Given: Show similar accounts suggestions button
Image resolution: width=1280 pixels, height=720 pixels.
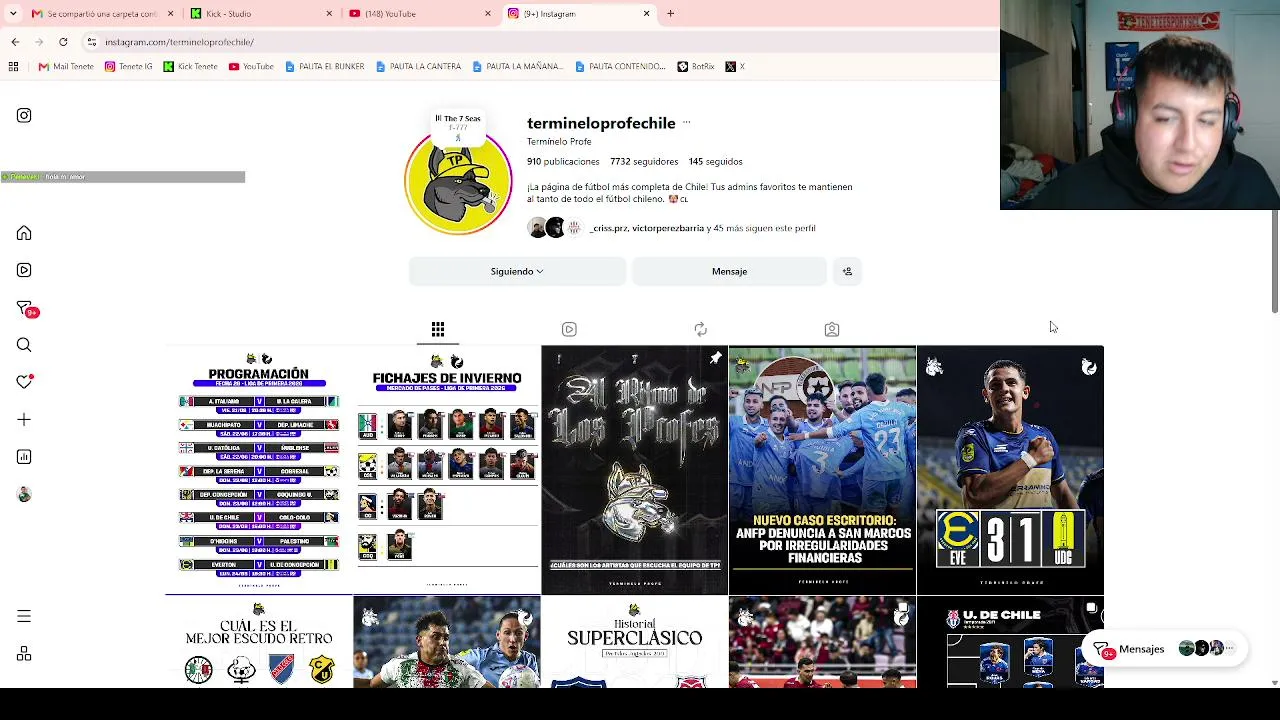Looking at the screenshot, I should pyautogui.click(x=847, y=271).
